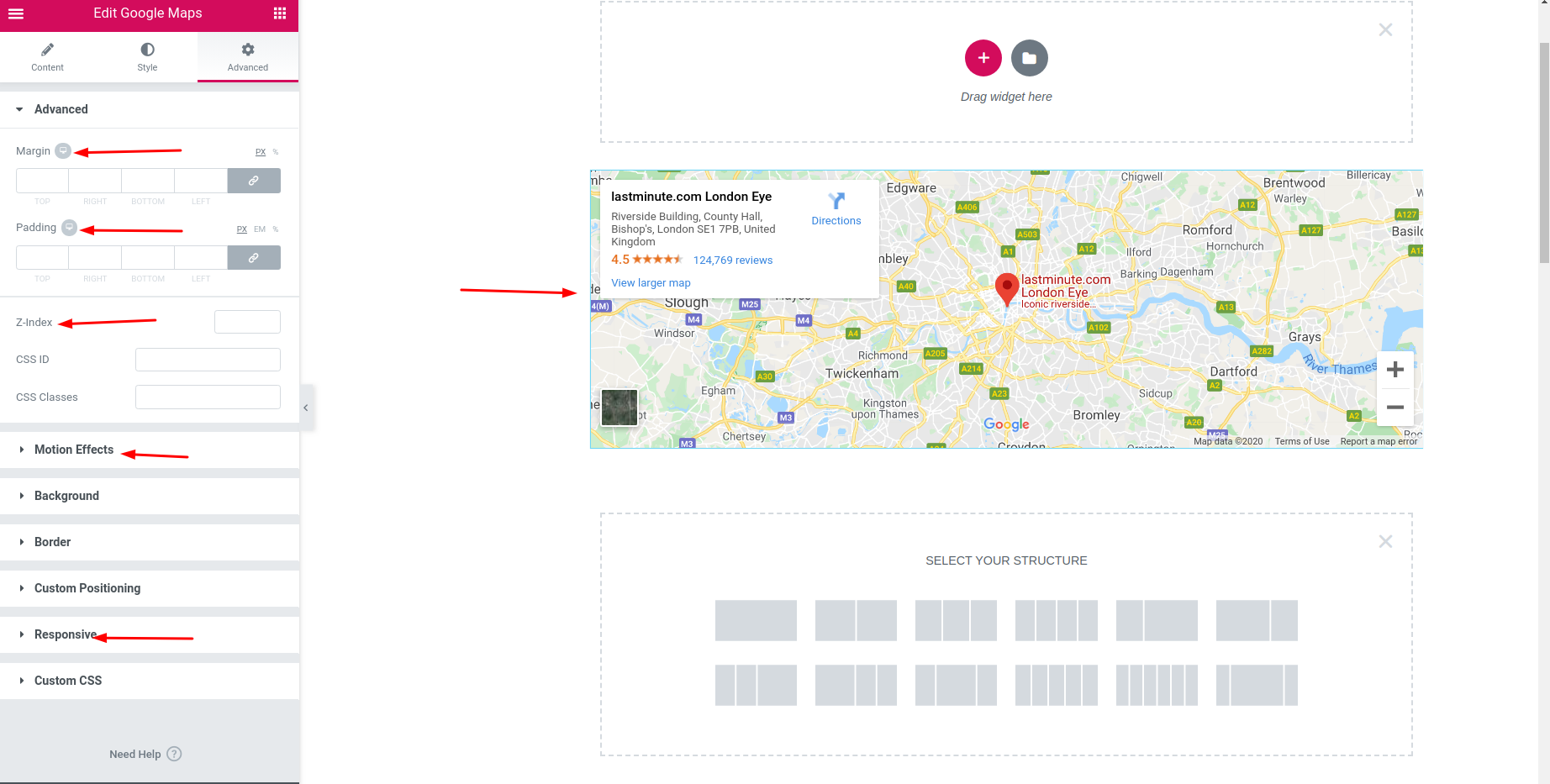
Task: Click the Padding BOTTOM input field
Action: (x=148, y=258)
